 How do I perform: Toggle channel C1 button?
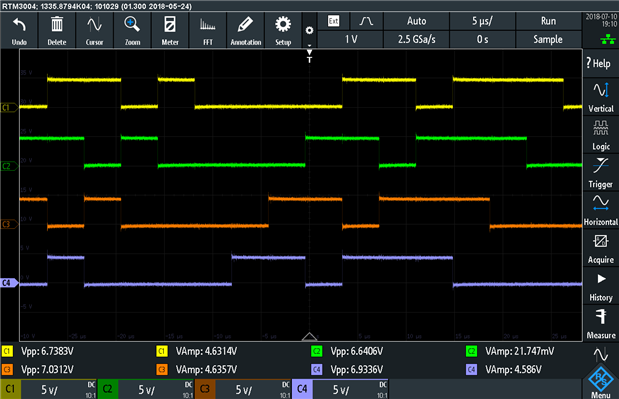click(10, 389)
